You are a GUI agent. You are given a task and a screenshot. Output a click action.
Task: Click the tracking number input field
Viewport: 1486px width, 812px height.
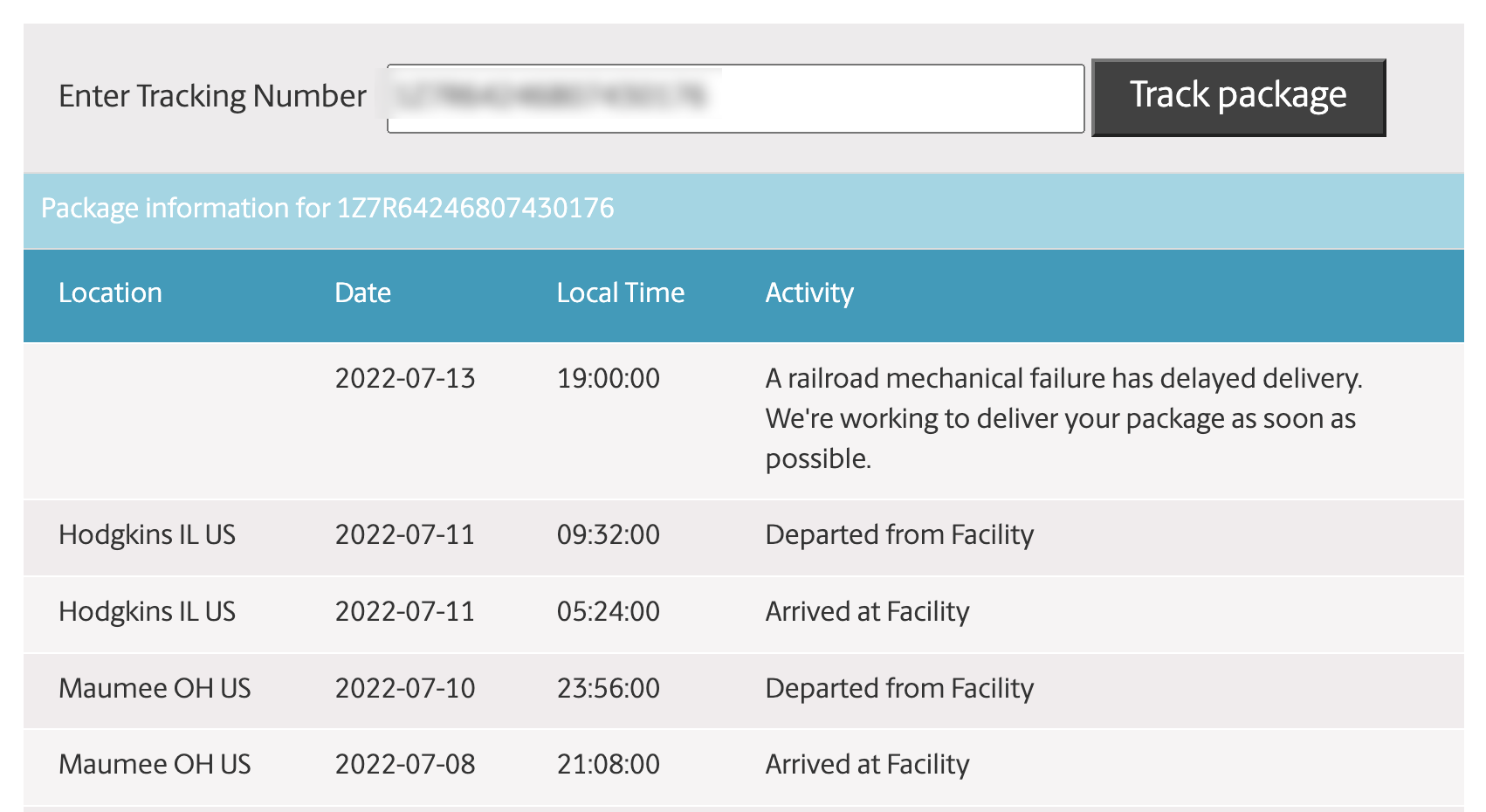point(735,99)
